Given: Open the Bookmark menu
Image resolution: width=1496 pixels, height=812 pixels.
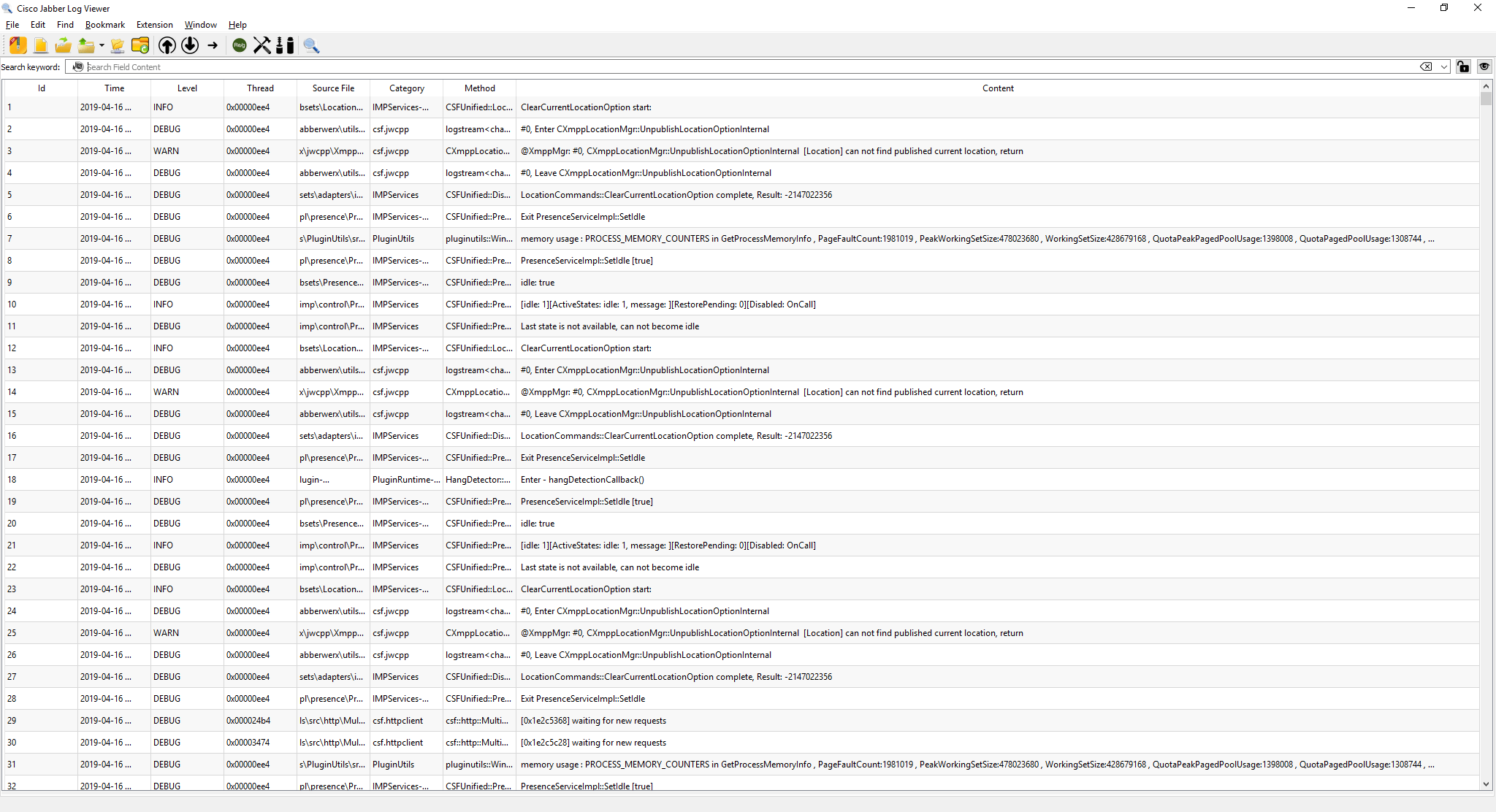Looking at the screenshot, I should (x=104, y=25).
